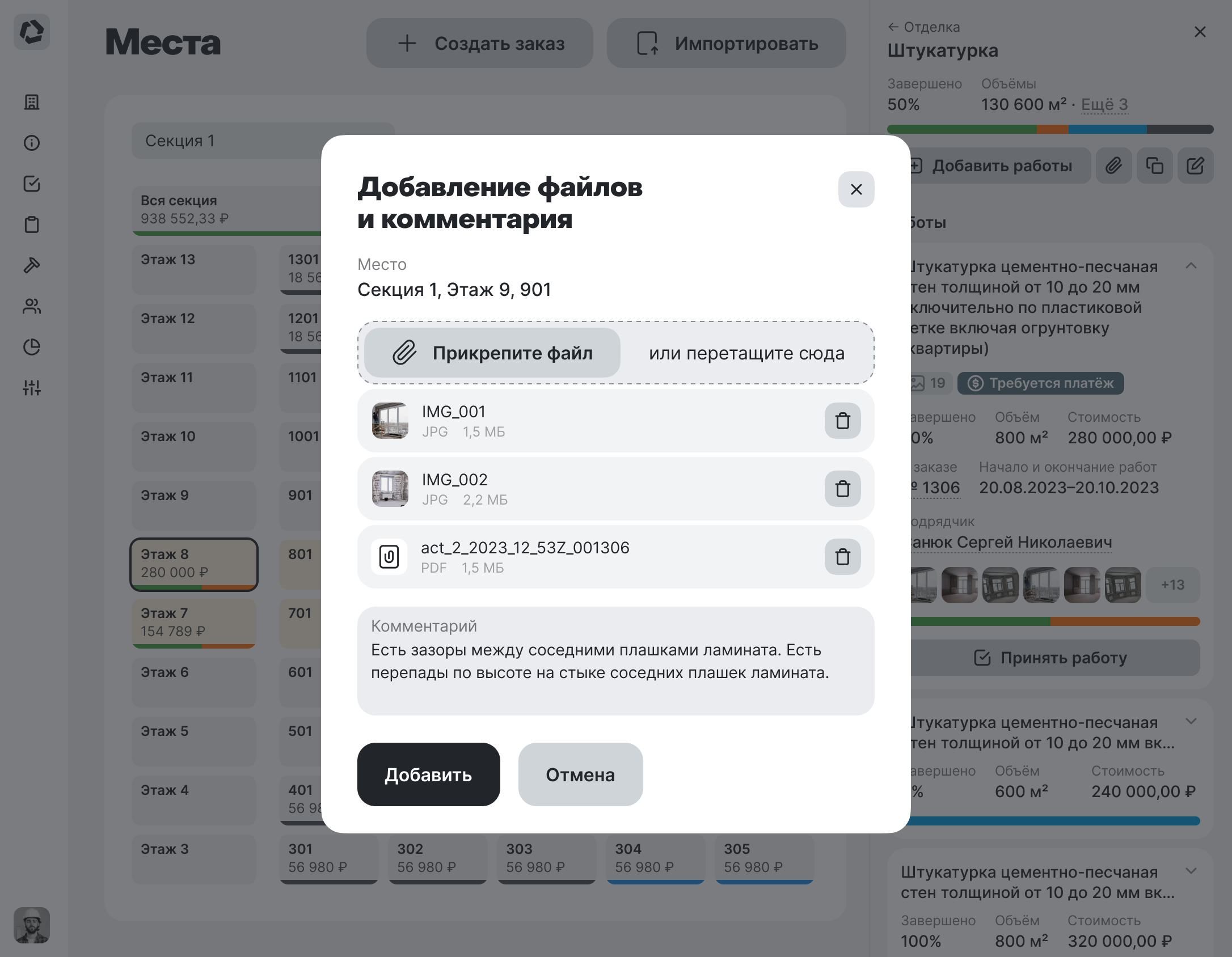
Task: Delete the IMG_001 file with the trash icon
Action: [x=842, y=421]
